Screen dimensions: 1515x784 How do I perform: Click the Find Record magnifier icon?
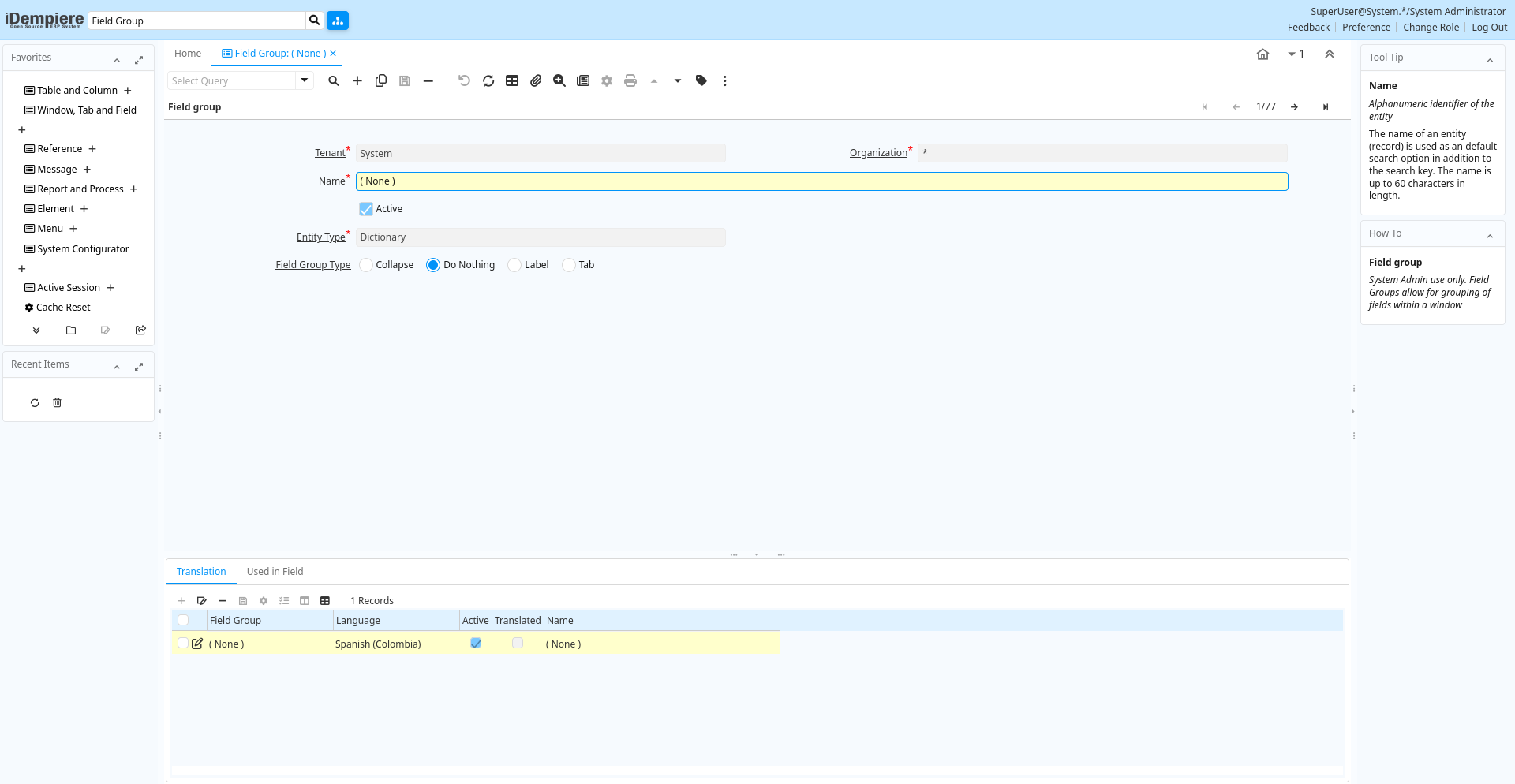coord(334,80)
